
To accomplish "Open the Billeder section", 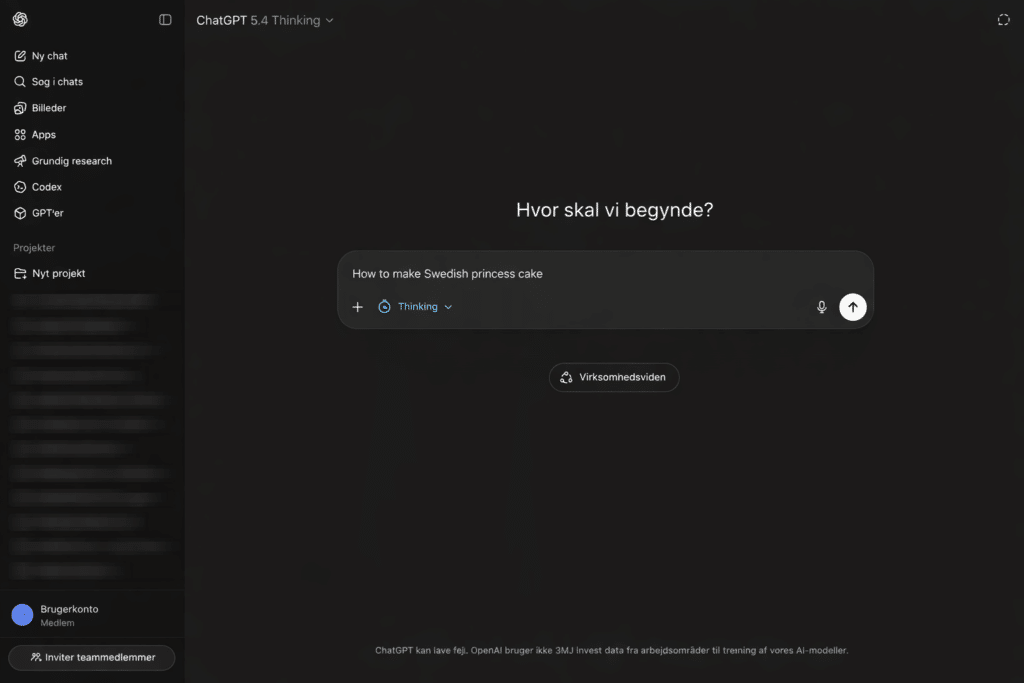I will point(47,107).
